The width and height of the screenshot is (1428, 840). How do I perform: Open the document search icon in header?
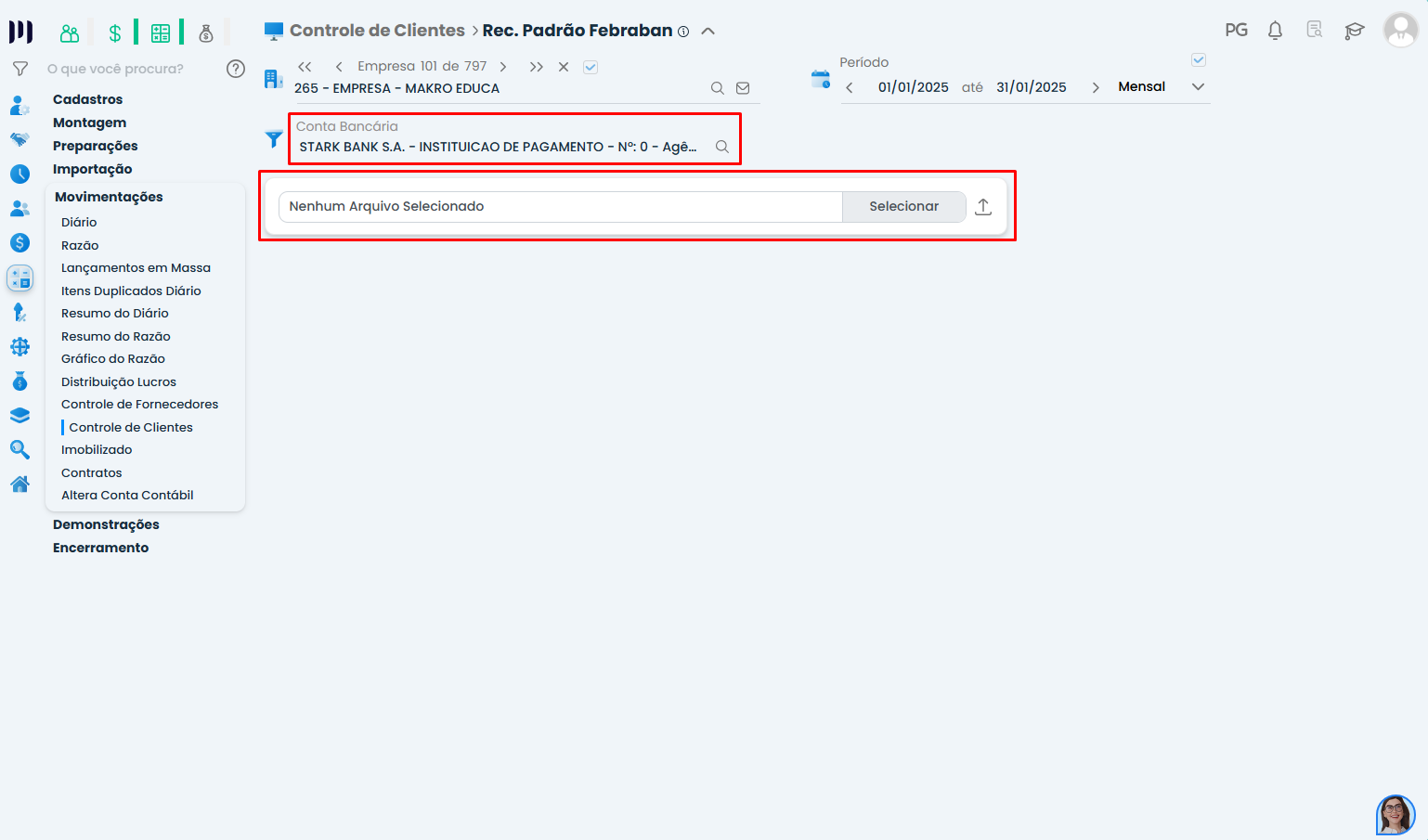1314,31
